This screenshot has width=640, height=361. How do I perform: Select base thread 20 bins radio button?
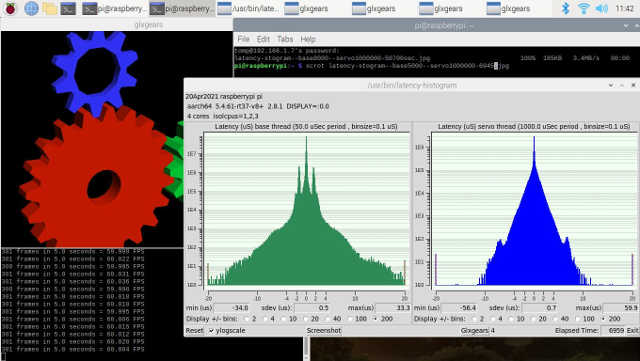pyautogui.click(x=305, y=319)
